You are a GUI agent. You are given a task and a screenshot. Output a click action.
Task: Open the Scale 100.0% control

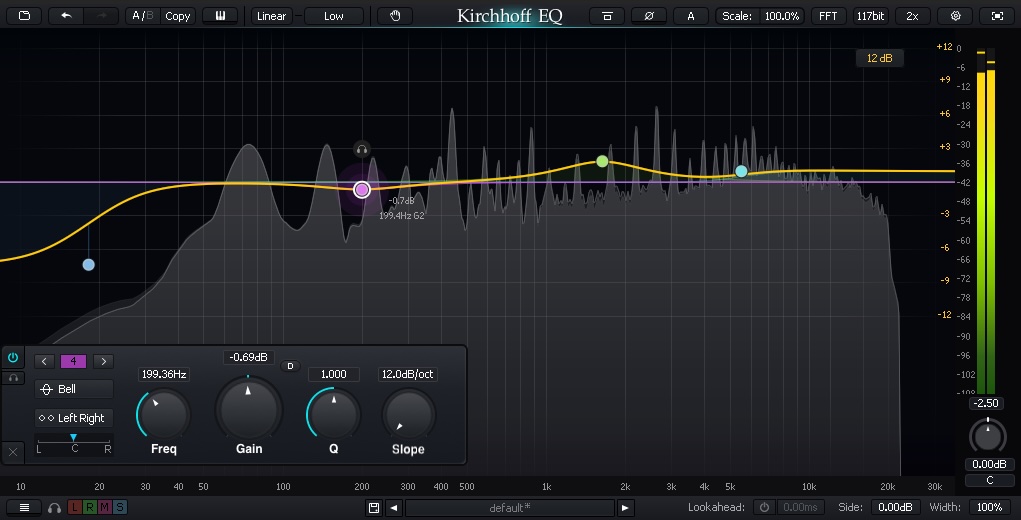pyautogui.click(x=761, y=16)
